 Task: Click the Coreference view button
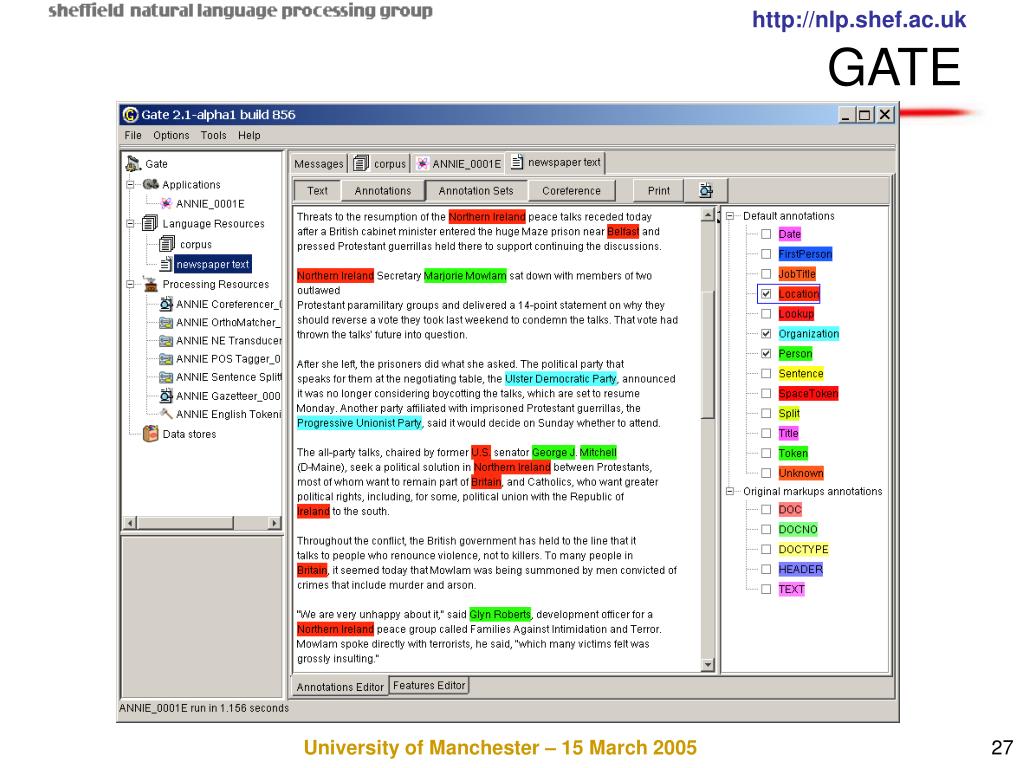pyautogui.click(x=571, y=191)
